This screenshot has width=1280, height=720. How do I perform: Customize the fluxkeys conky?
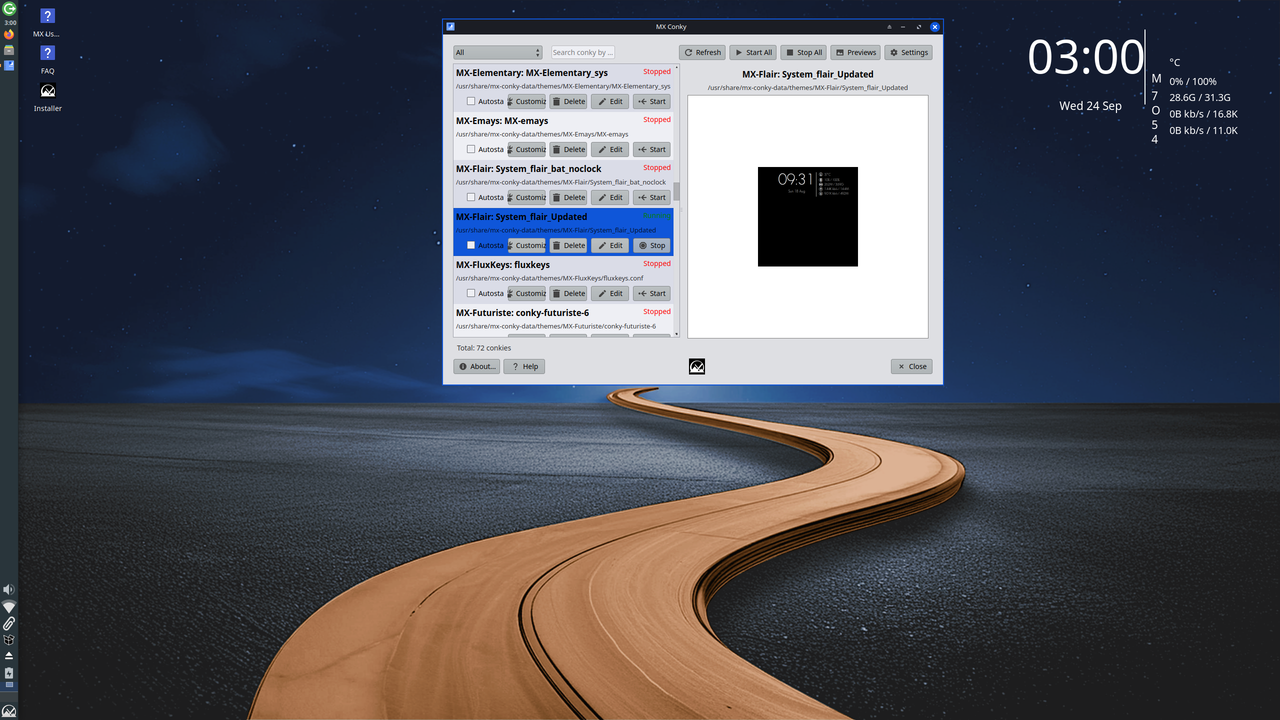[x=526, y=293]
